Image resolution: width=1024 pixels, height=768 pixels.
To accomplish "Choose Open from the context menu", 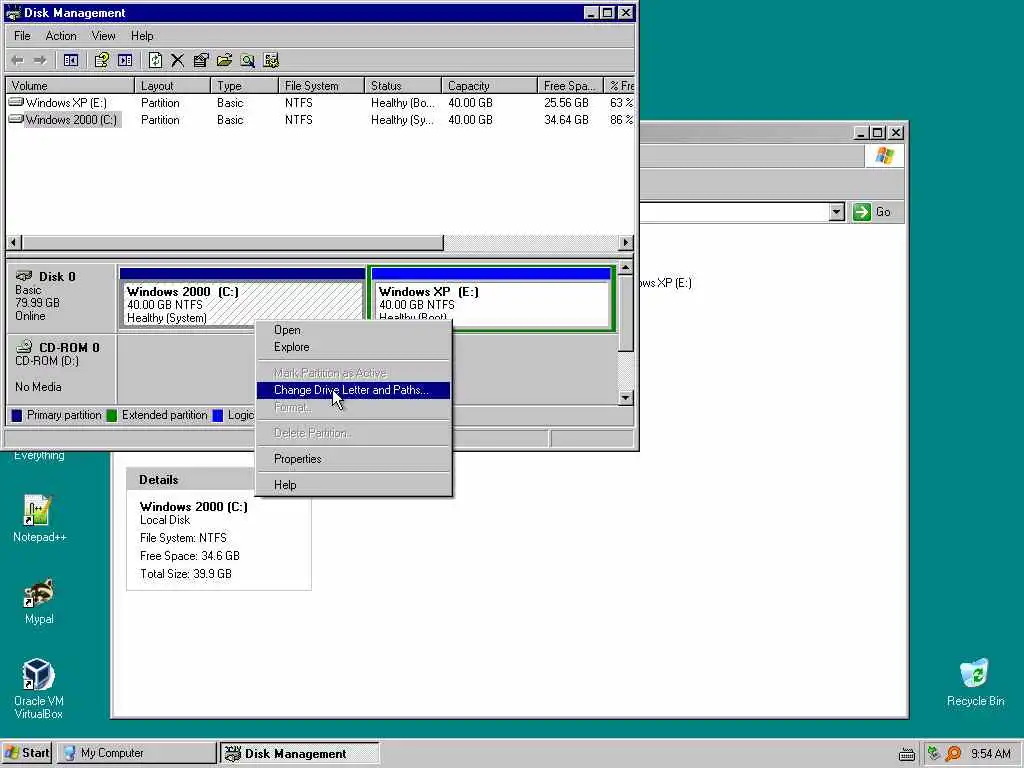I will (353, 330).
